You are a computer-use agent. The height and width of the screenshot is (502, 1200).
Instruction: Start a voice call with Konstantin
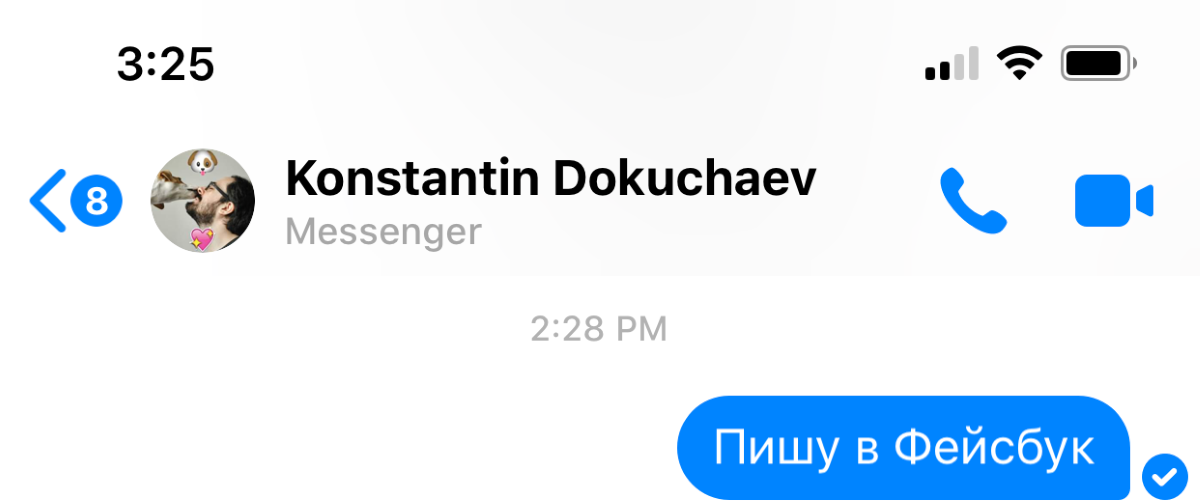click(x=973, y=201)
